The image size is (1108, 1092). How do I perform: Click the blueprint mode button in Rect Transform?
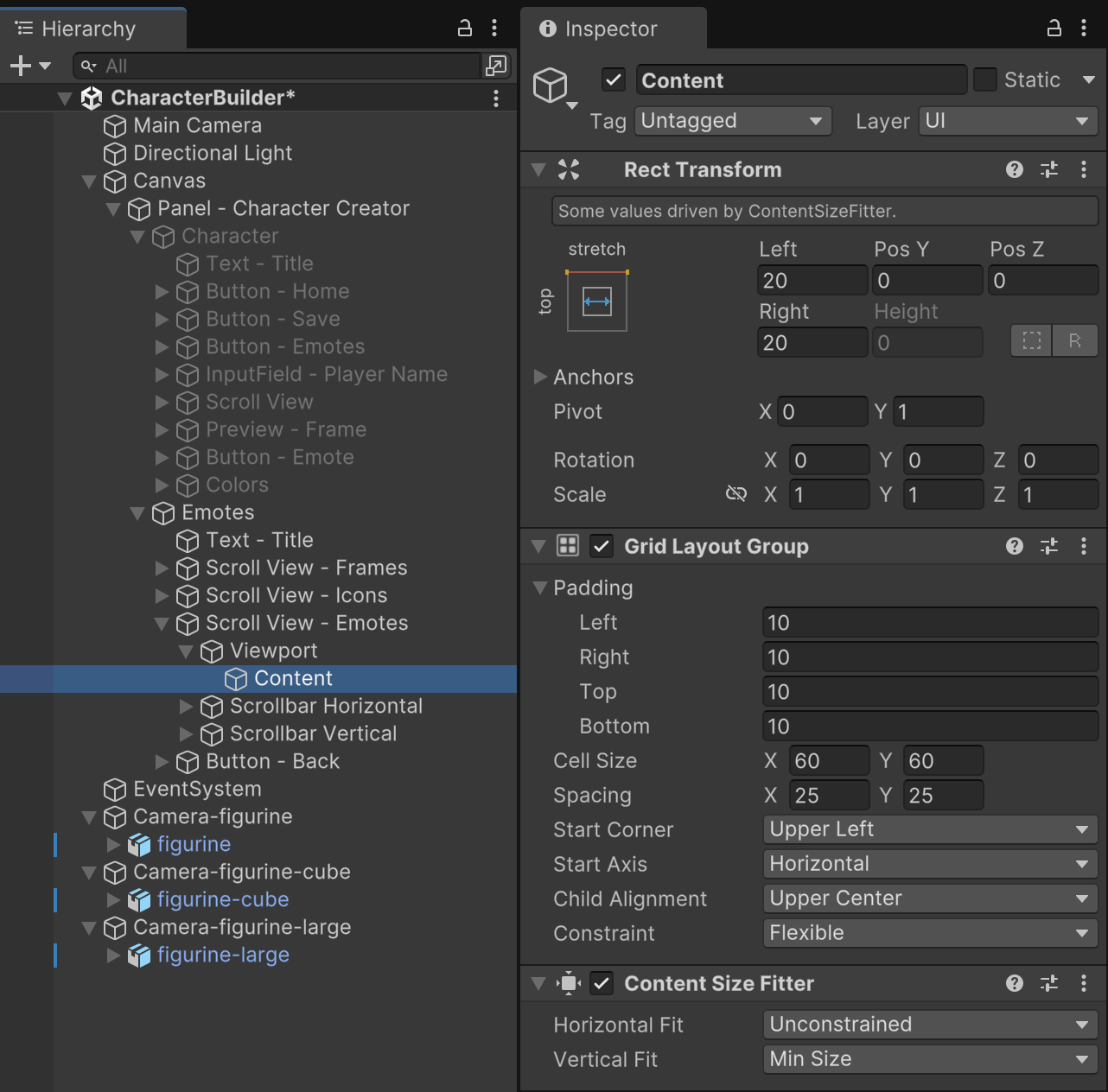point(1032,341)
